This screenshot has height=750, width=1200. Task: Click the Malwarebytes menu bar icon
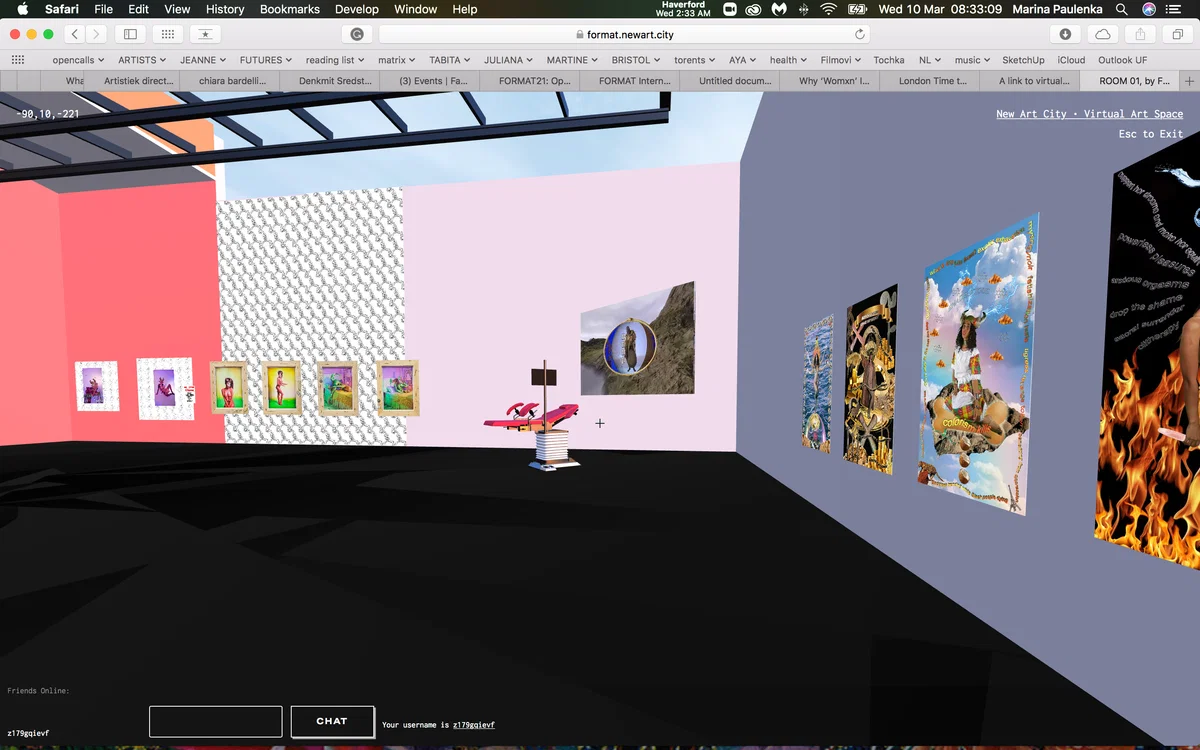(781, 9)
